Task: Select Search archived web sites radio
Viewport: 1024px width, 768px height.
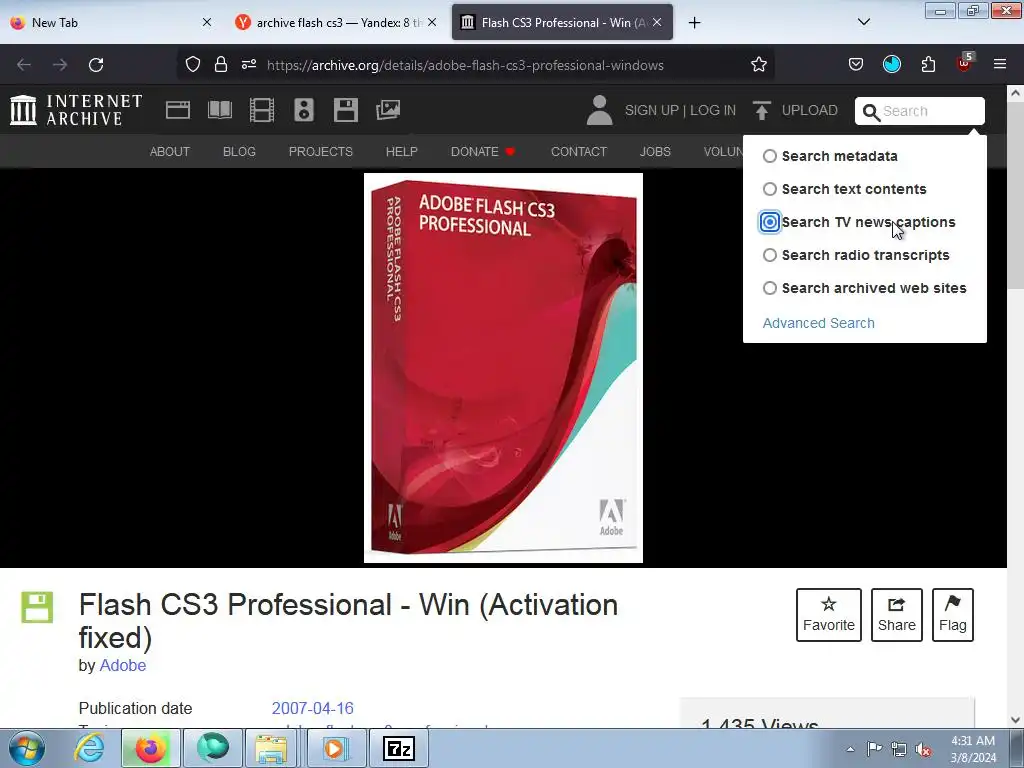Action: click(x=770, y=288)
